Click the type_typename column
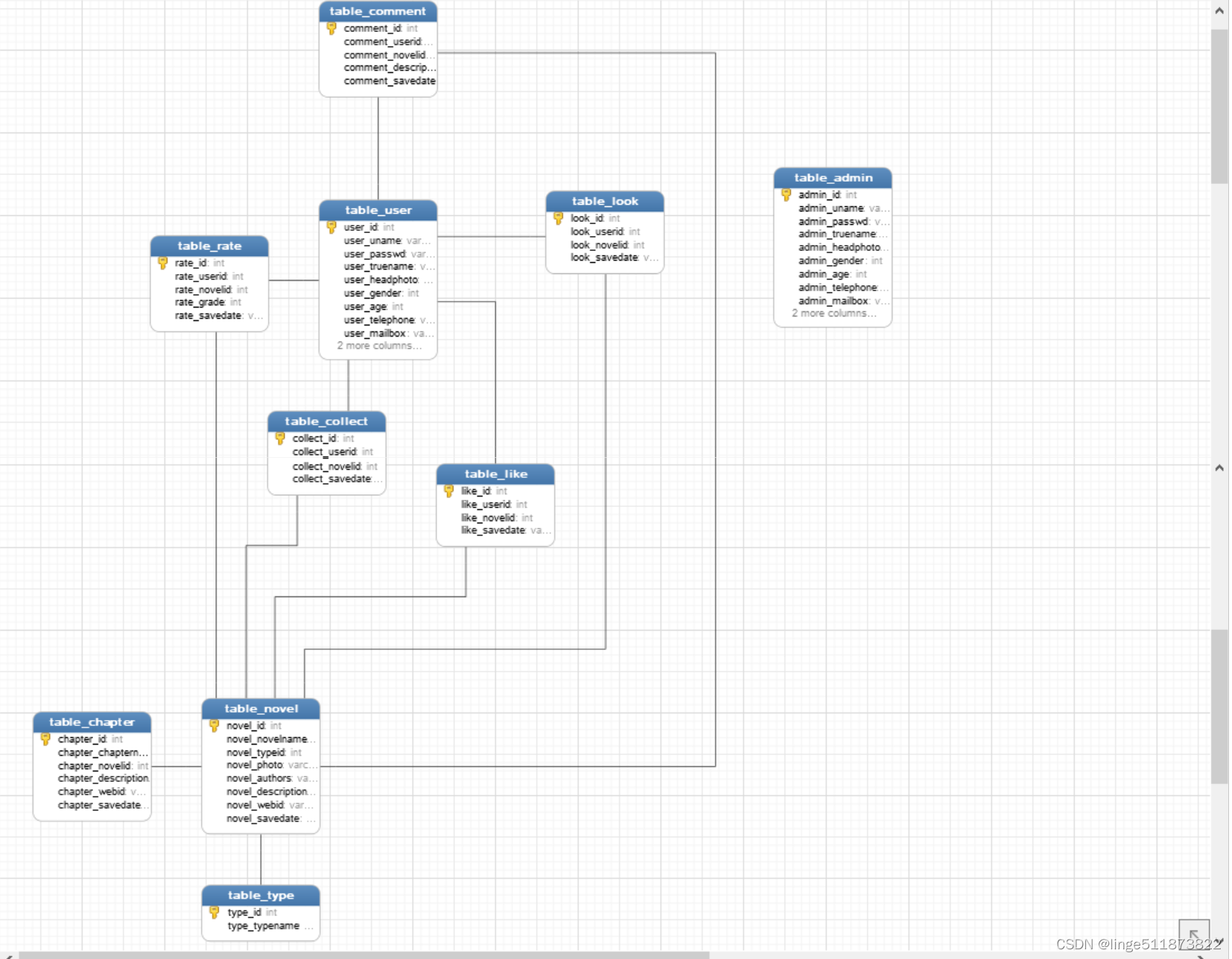Image resolution: width=1232 pixels, height=959 pixels. tap(270, 925)
